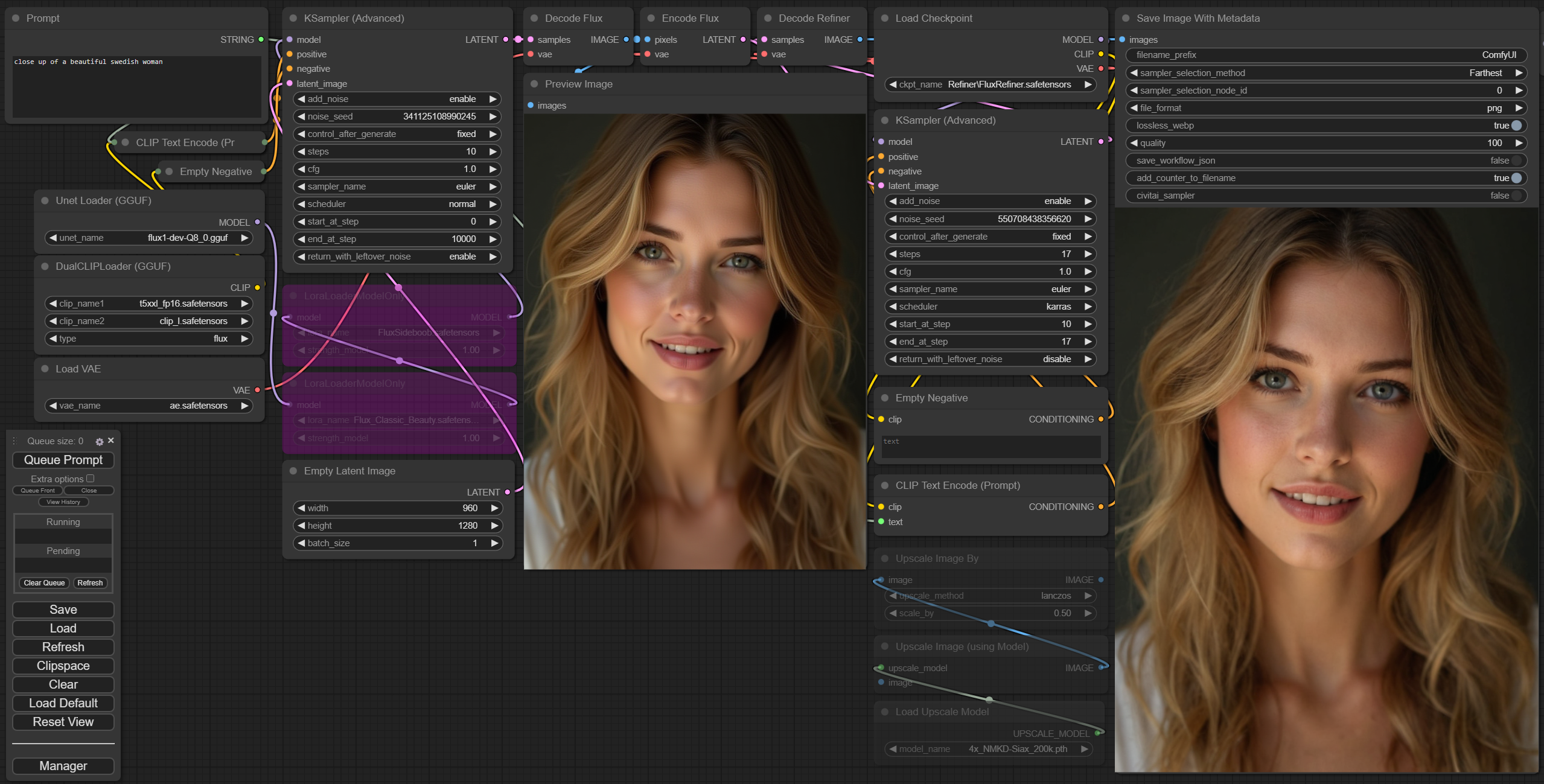The height and width of the screenshot is (784, 1544).
Task: Click right arrow on quality value
Action: (x=1519, y=143)
